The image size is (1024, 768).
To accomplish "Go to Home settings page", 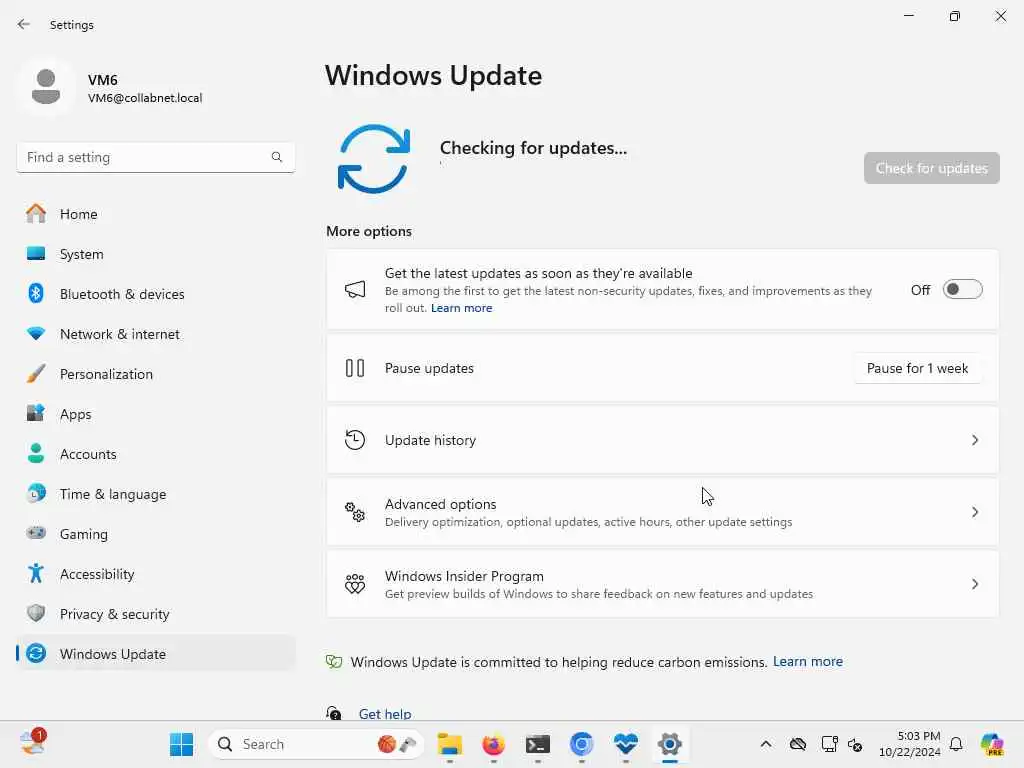I will (155, 214).
